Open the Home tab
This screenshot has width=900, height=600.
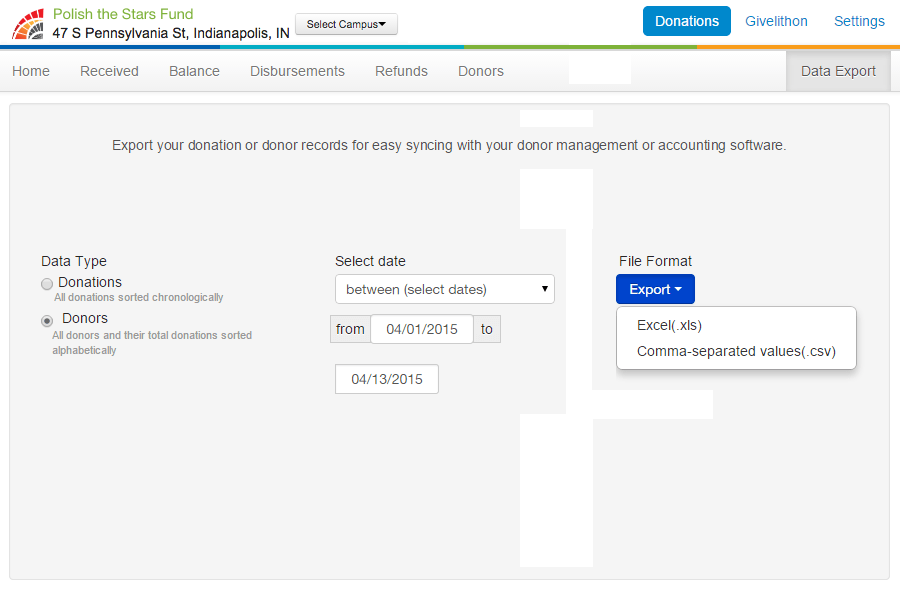(x=31, y=71)
